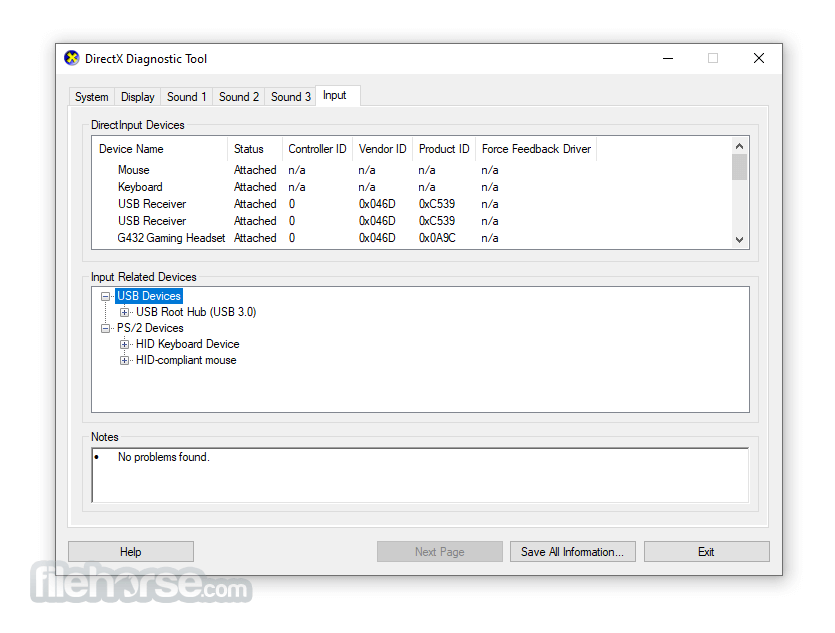Click the device list scroll down arrow
The image size is (835, 633).
tap(739, 240)
